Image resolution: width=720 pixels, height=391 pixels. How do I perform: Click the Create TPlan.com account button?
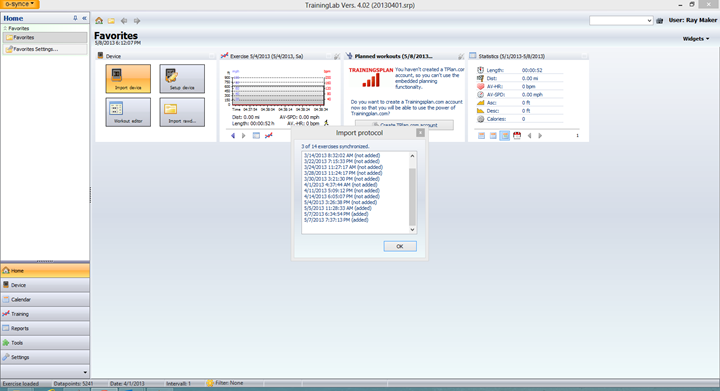coord(404,124)
